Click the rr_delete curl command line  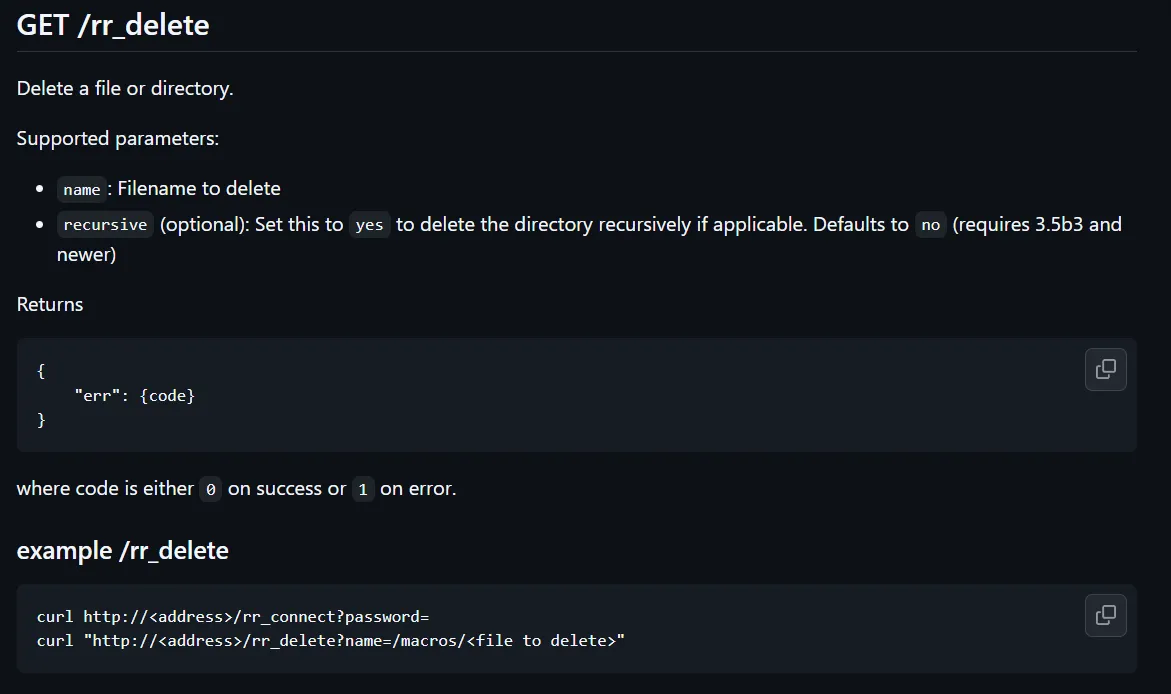(330, 640)
